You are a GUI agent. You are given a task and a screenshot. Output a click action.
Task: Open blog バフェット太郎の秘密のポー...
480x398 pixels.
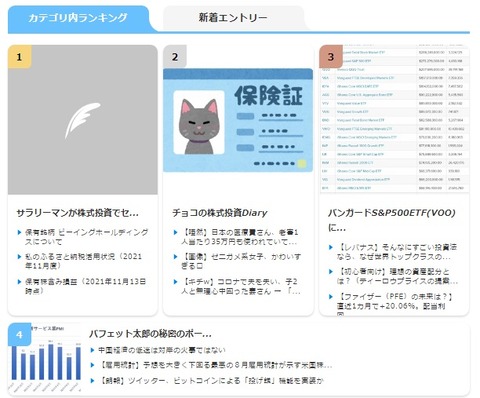(x=150, y=334)
